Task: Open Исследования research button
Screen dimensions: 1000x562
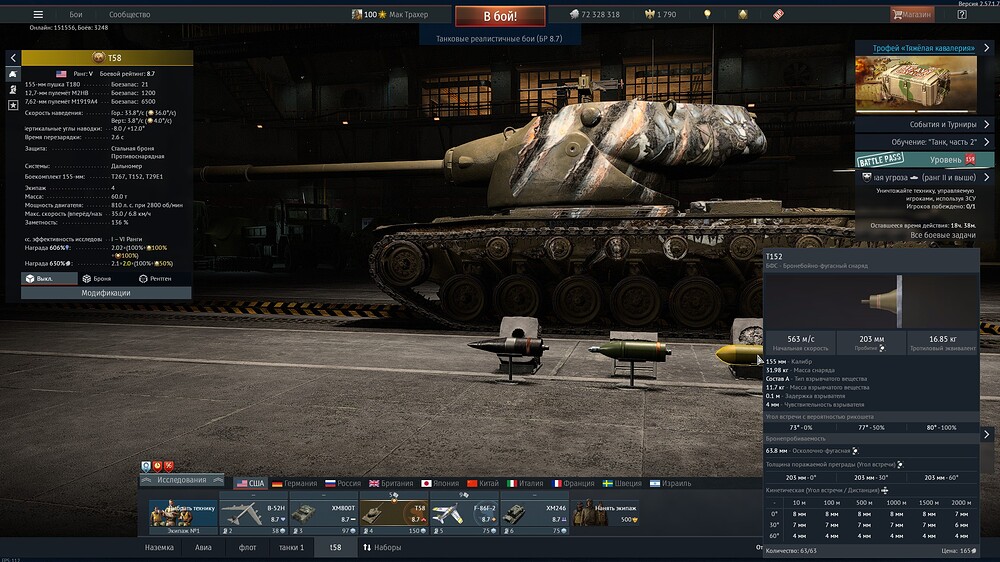Action: pyautogui.click(x=182, y=480)
